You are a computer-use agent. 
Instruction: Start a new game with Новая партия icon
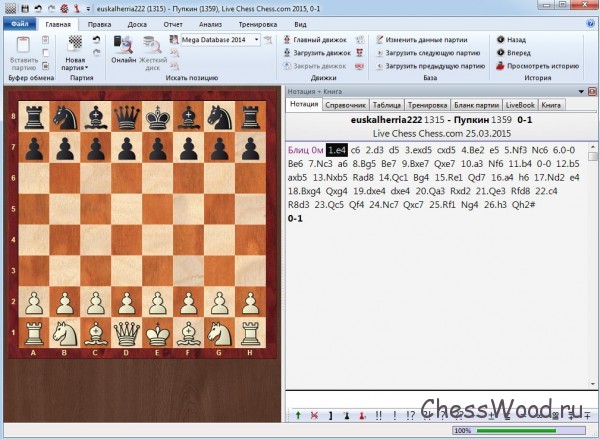tap(75, 43)
